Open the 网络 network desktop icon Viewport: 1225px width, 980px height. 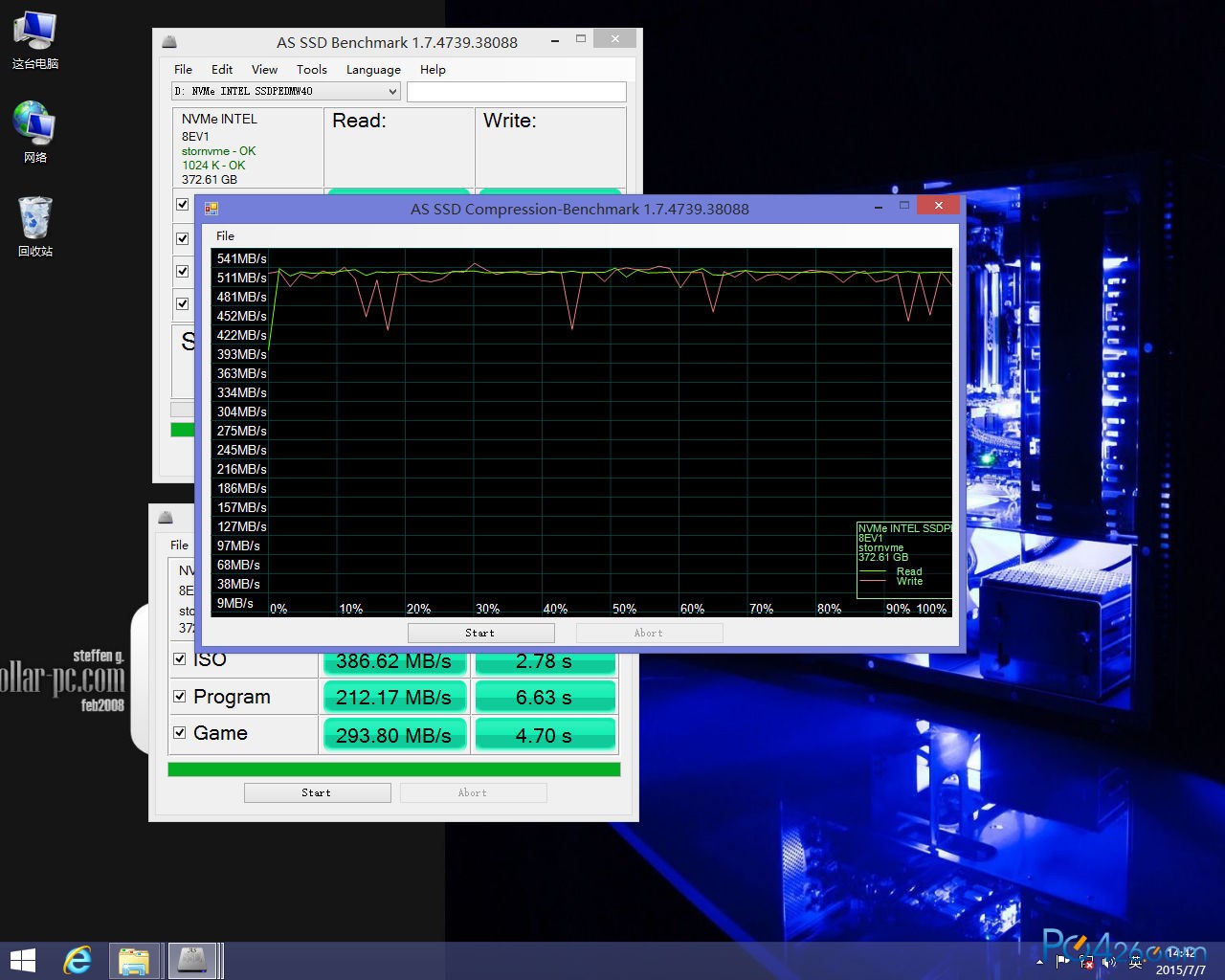35,132
